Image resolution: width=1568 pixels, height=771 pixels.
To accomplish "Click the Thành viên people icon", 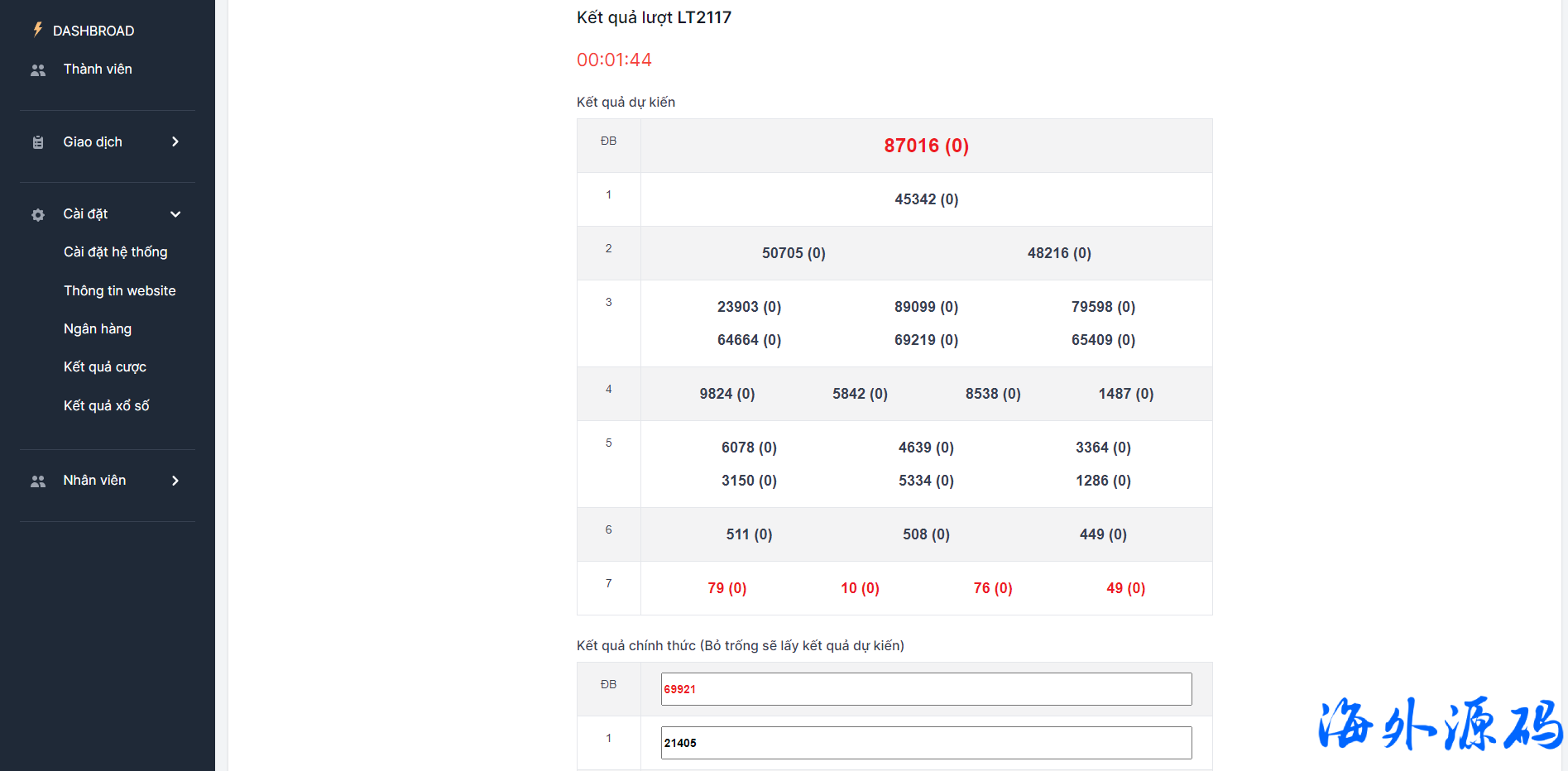I will point(38,70).
